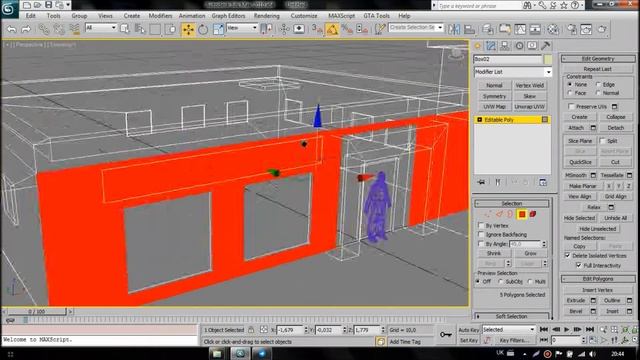Open the GTA Tools menu
Screen dimensions: 640x360
376,16
